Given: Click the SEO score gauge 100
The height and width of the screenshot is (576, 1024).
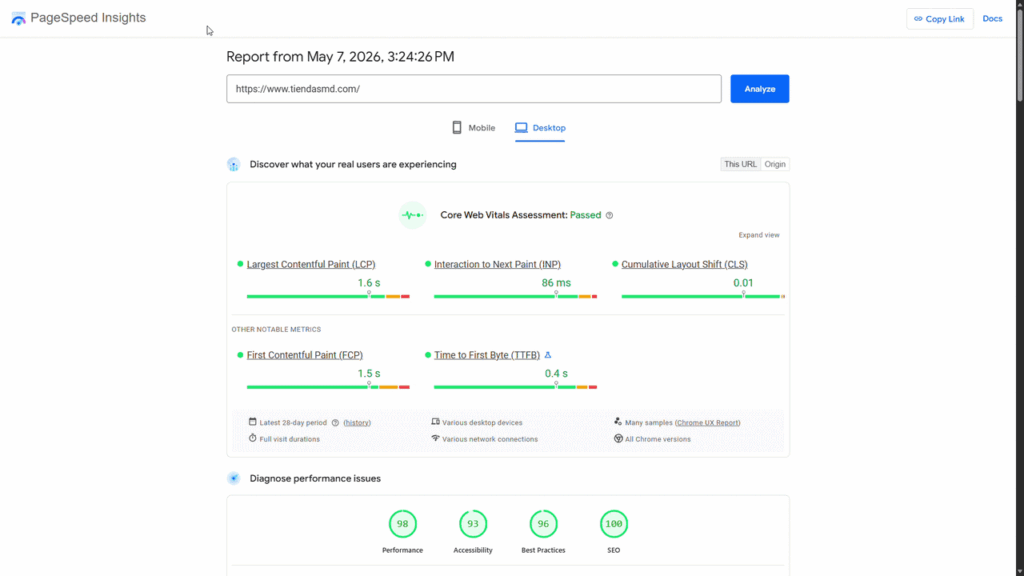Looking at the screenshot, I should click(x=614, y=524).
